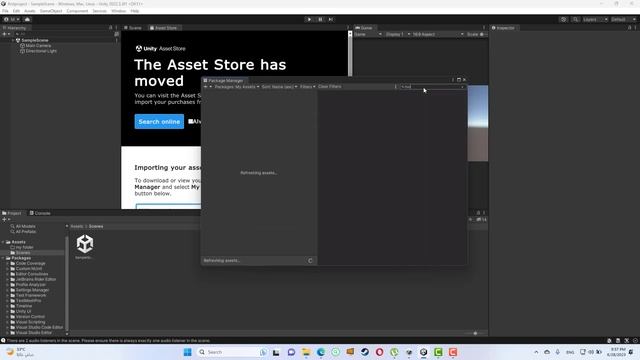Open the File menu
640x360 pixels.
point(5,11)
